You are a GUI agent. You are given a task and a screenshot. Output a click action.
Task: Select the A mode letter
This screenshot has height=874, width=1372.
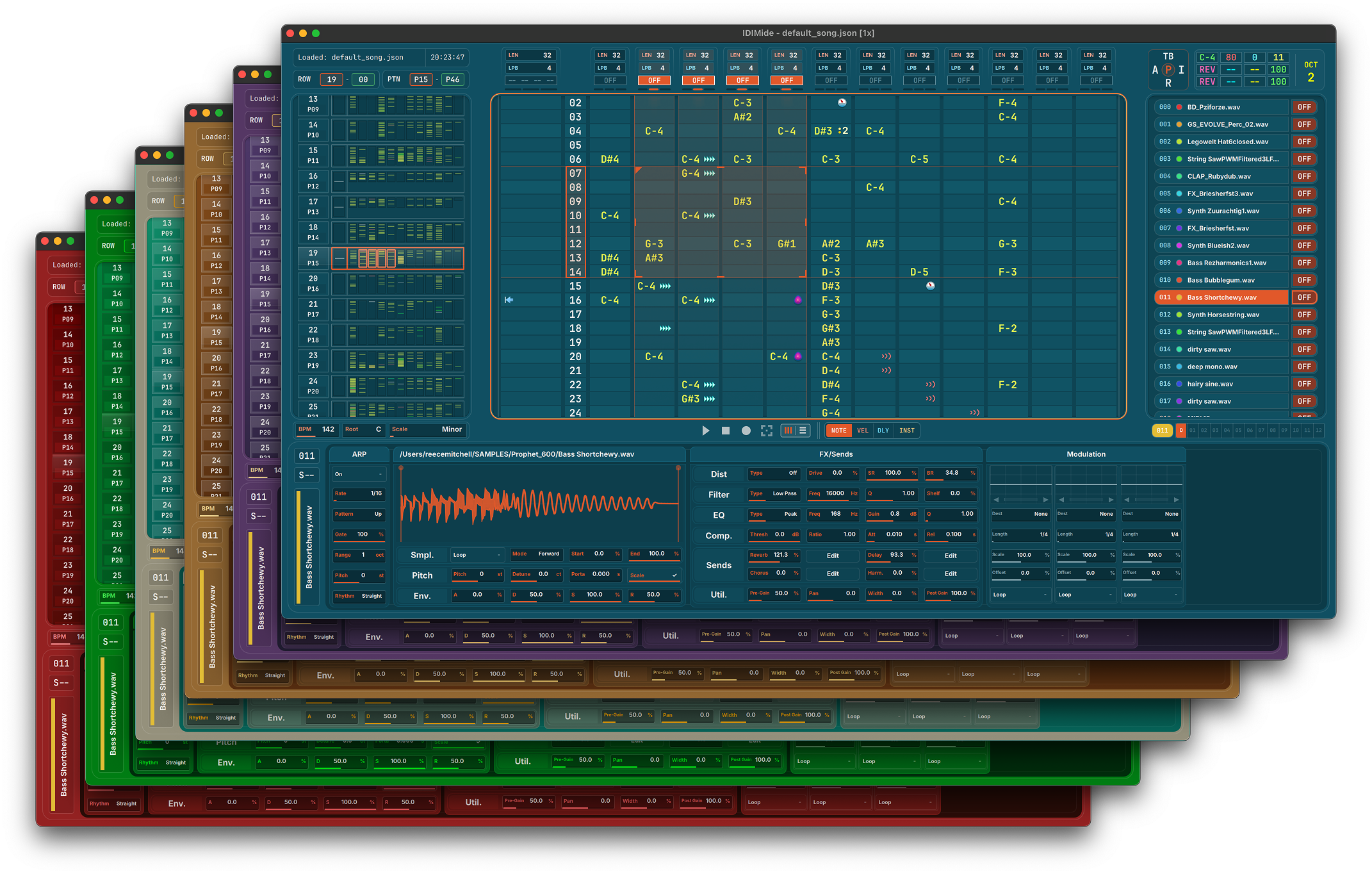(1156, 70)
